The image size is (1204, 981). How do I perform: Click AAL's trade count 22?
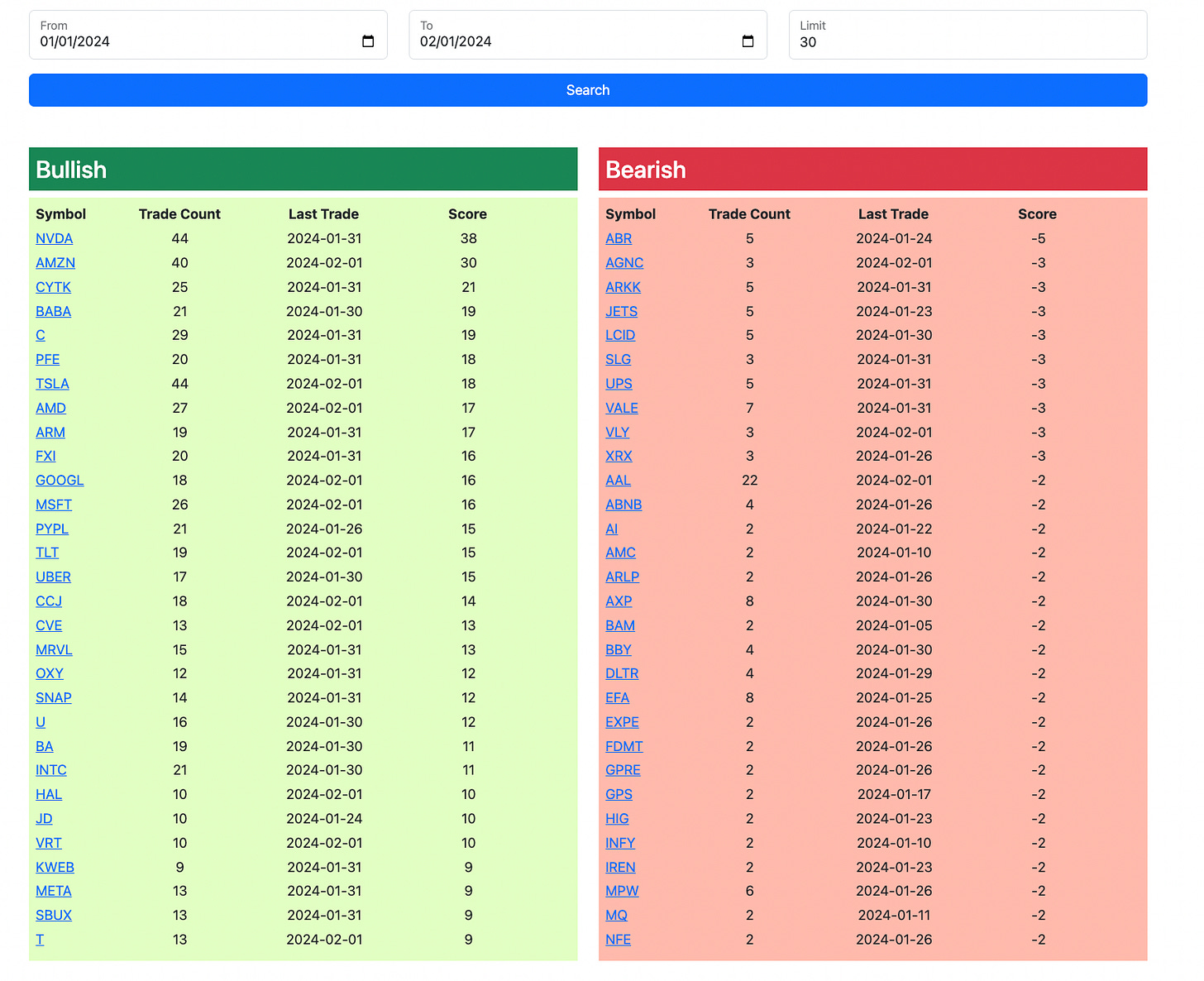[750, 480]
